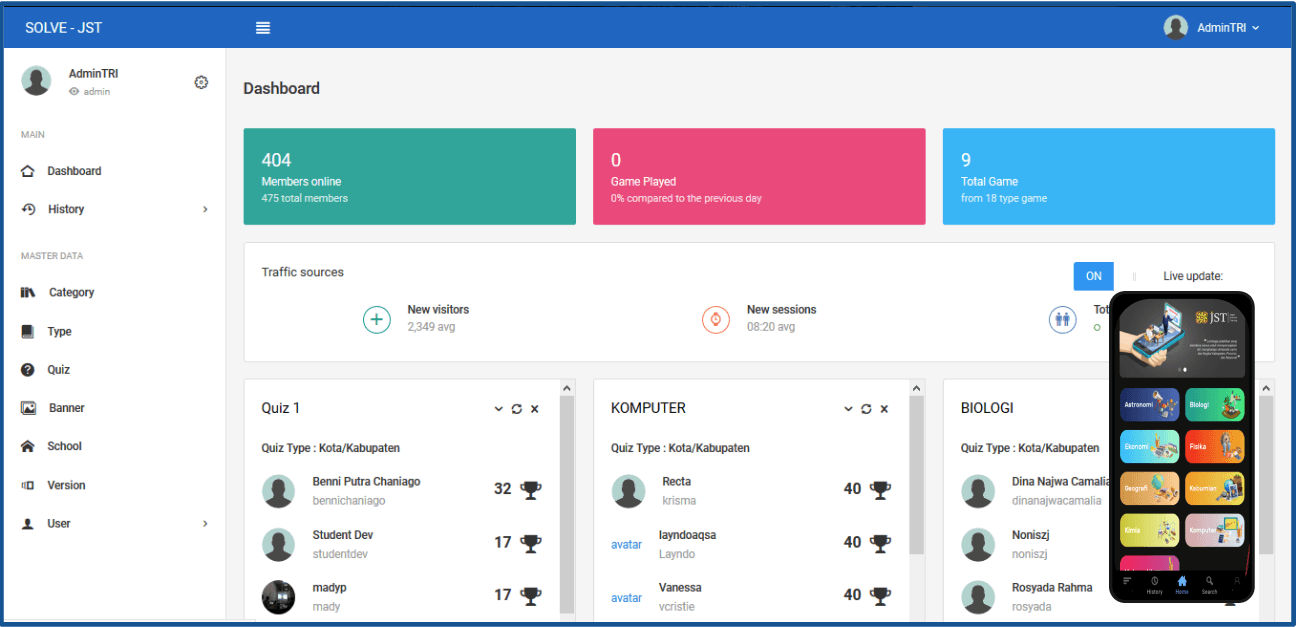
Task: Collapse the Quiz 1 panel with chevron
Action: tap(498, 409)
